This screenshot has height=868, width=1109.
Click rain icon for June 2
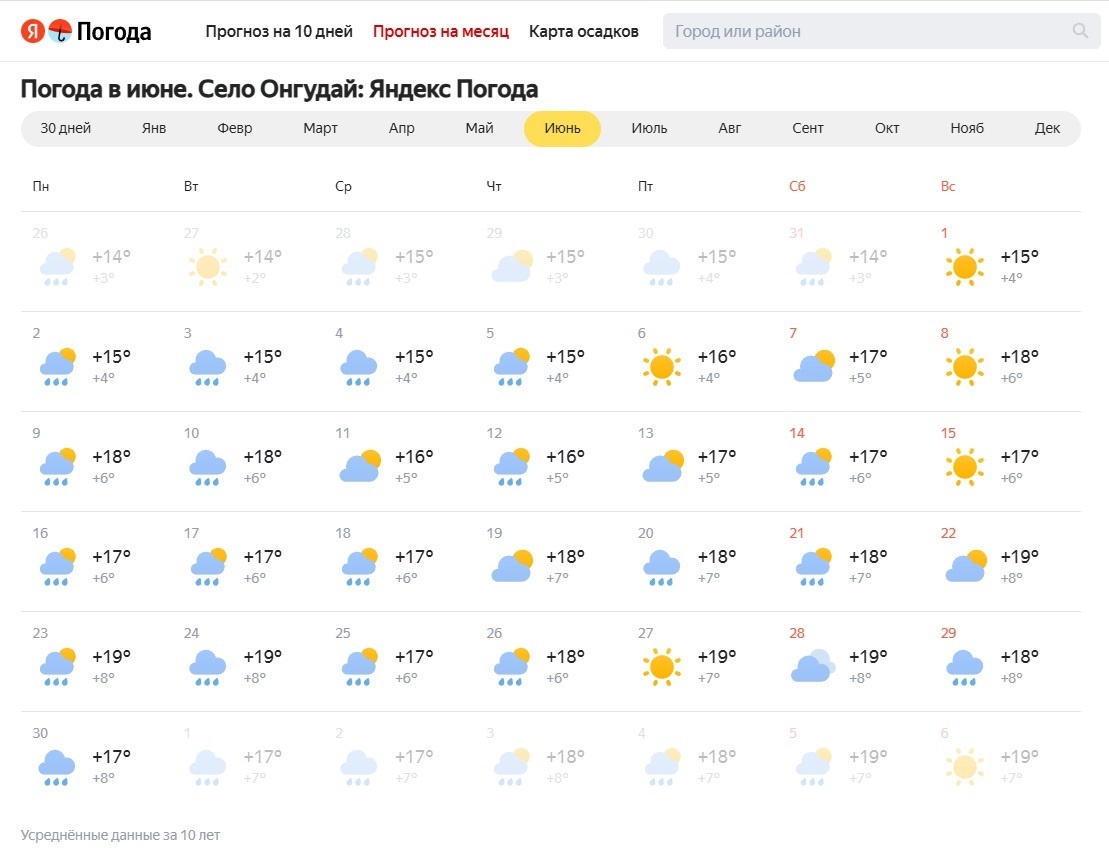click(x=57, y=366)
